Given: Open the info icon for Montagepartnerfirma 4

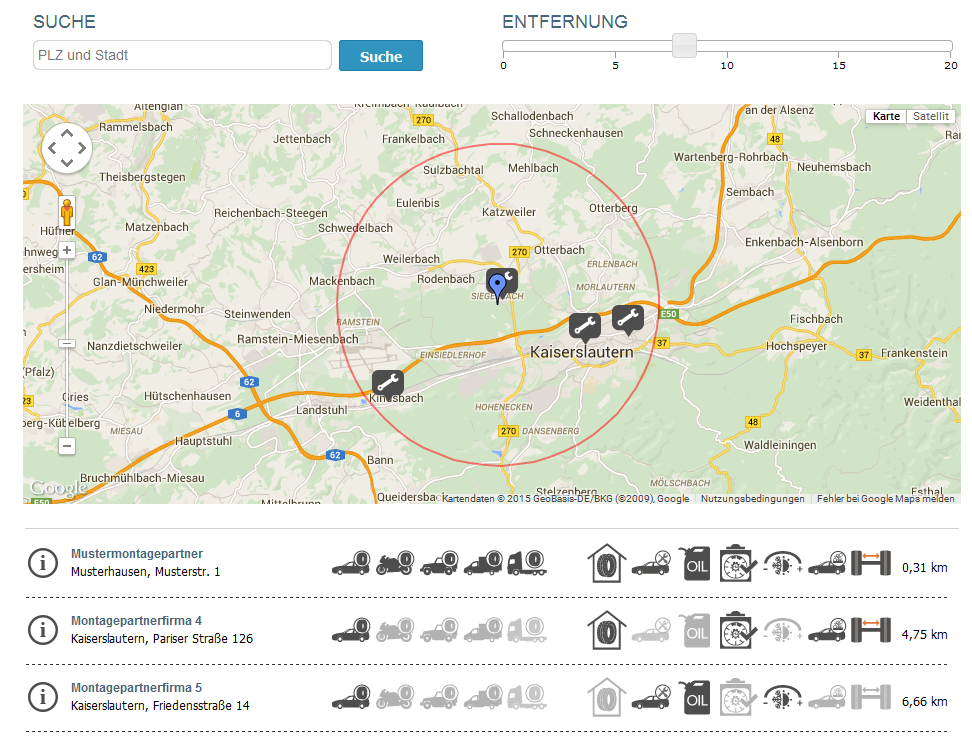Looking at the screenshot, I should tap(42, 630).
